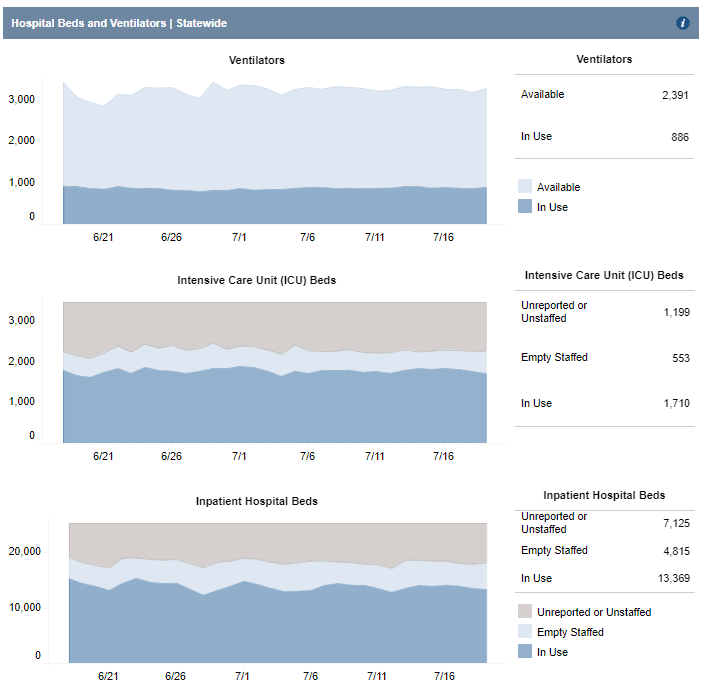The width and height of the screenshot is (711, 688).
Task: Click the Available legend swatch under Ventilators
Action: [525, 187]
